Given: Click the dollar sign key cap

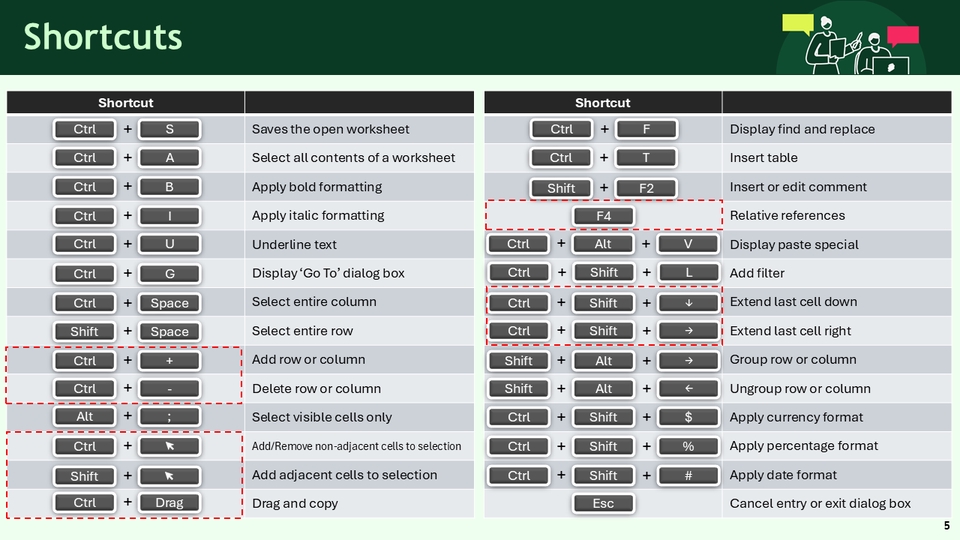Looking at the screenshot, I should click(x=688, y=417).
